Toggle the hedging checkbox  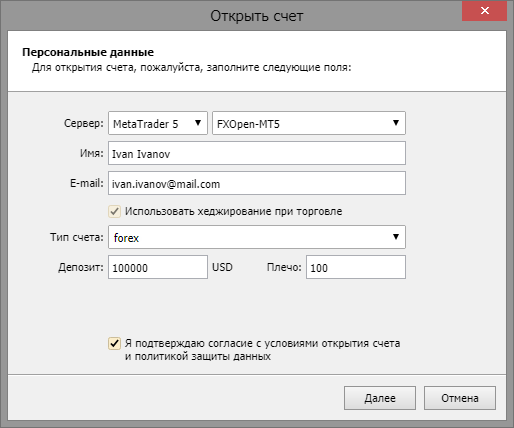tap(114, 211)
